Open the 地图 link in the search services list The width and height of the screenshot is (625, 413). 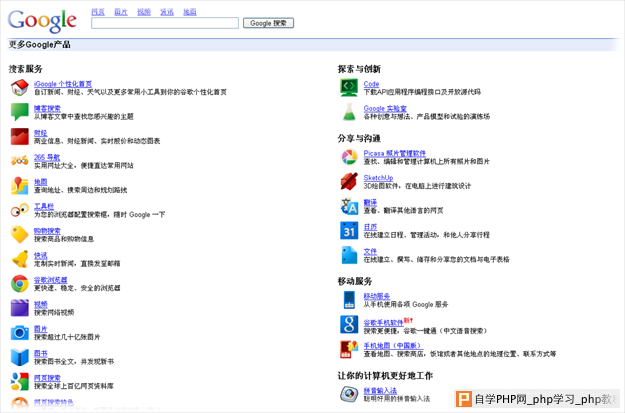pyautogui.click(x=41, y=182)
